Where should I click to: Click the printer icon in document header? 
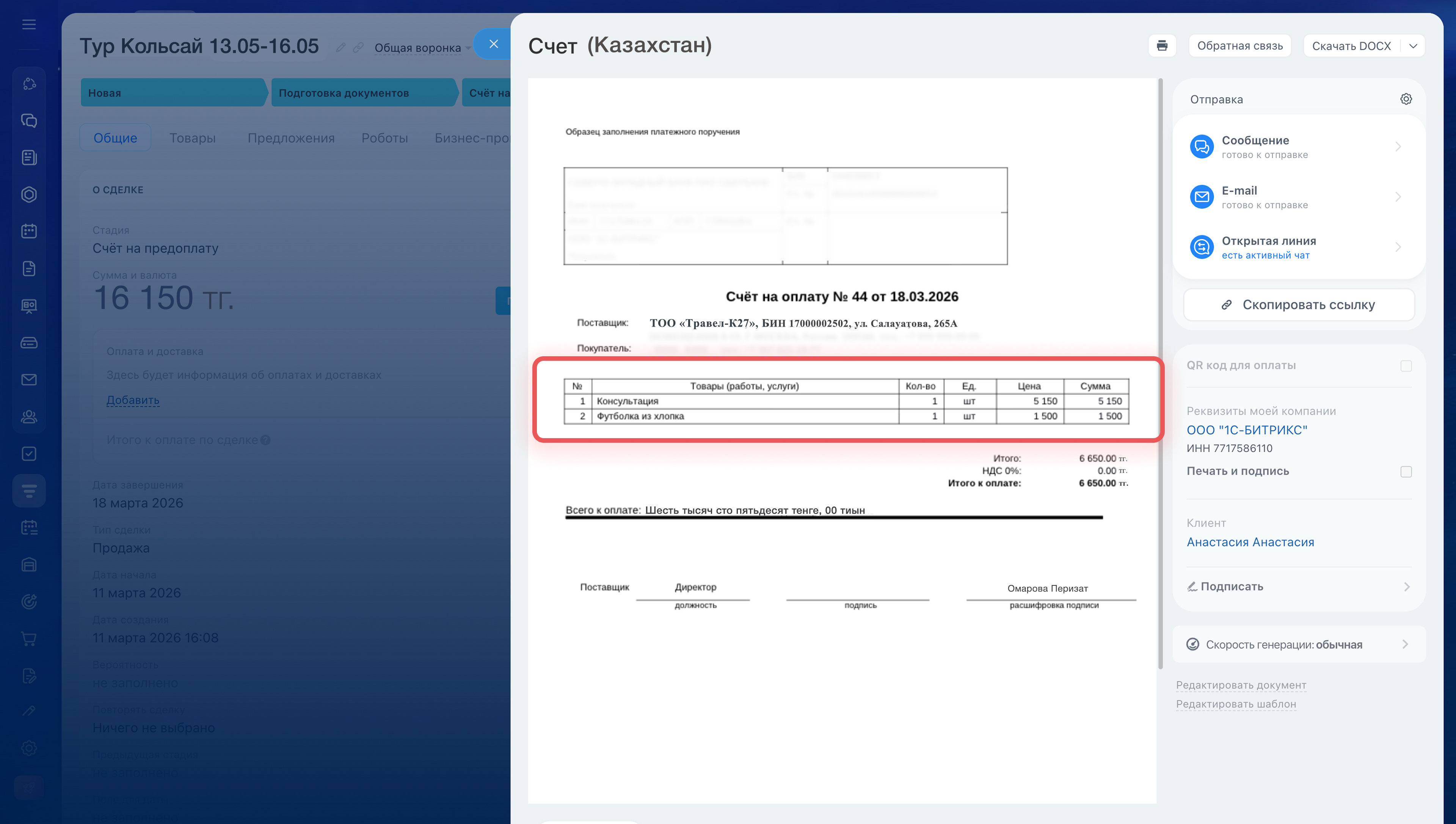click(1161, 46)
